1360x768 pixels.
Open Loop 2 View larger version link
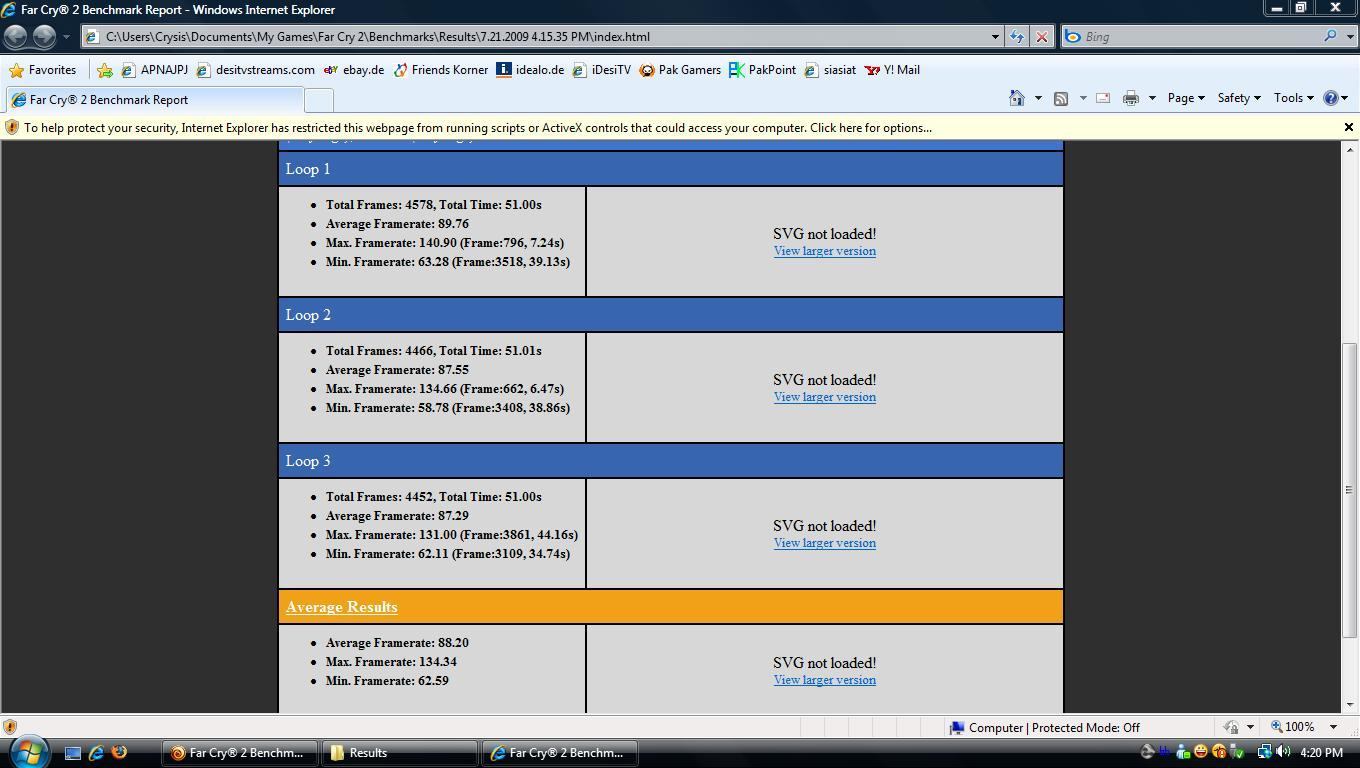point(824,397)
